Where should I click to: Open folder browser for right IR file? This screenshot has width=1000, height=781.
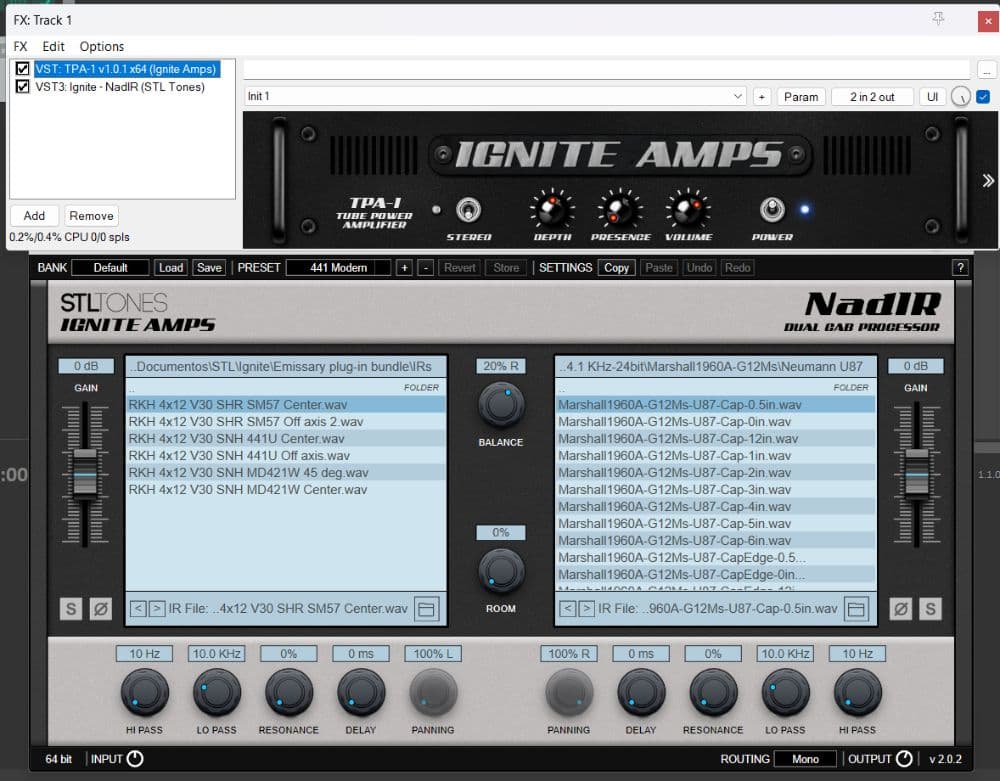[x=857, y=609]
